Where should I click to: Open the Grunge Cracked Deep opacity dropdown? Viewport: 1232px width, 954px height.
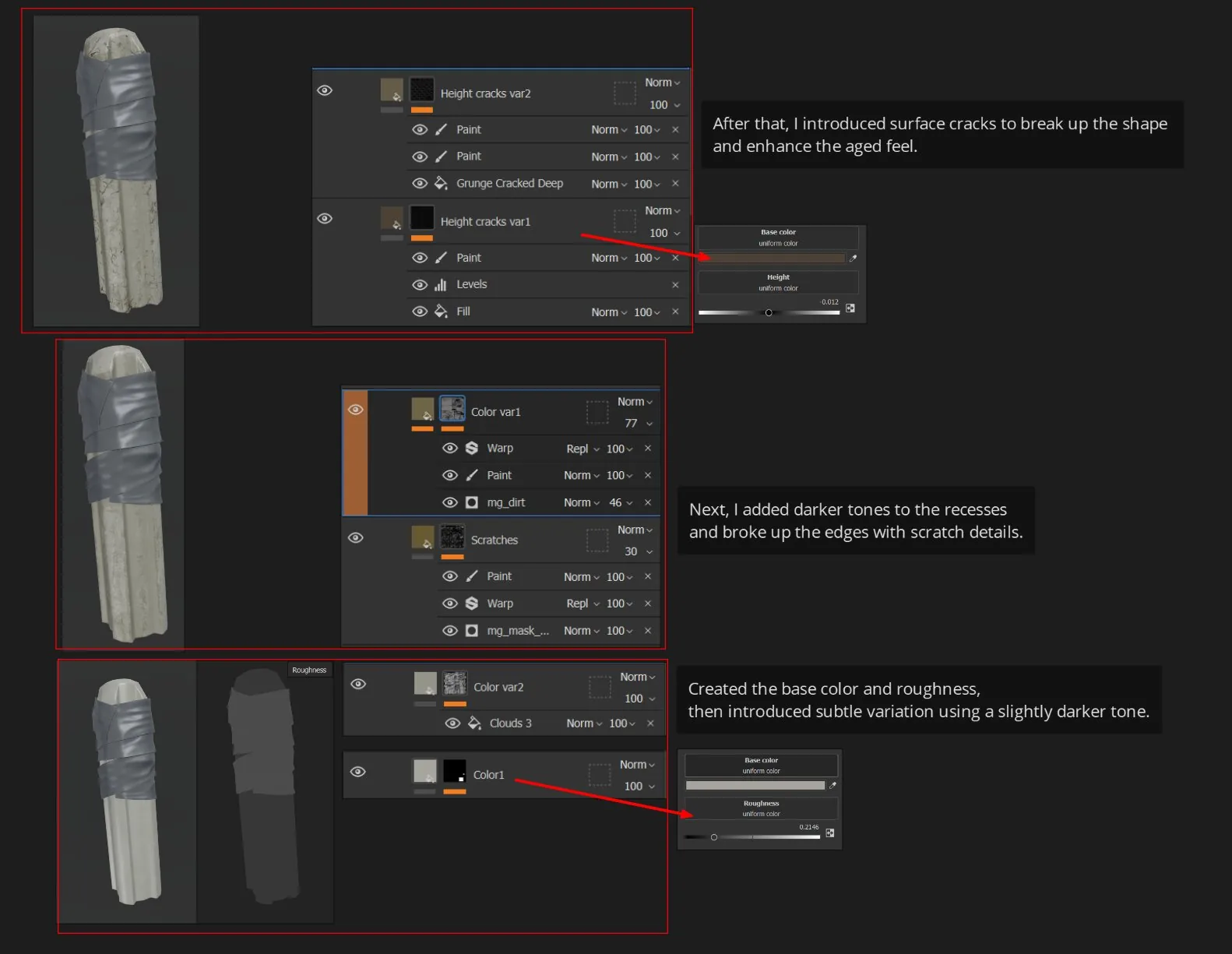(647, 184)
